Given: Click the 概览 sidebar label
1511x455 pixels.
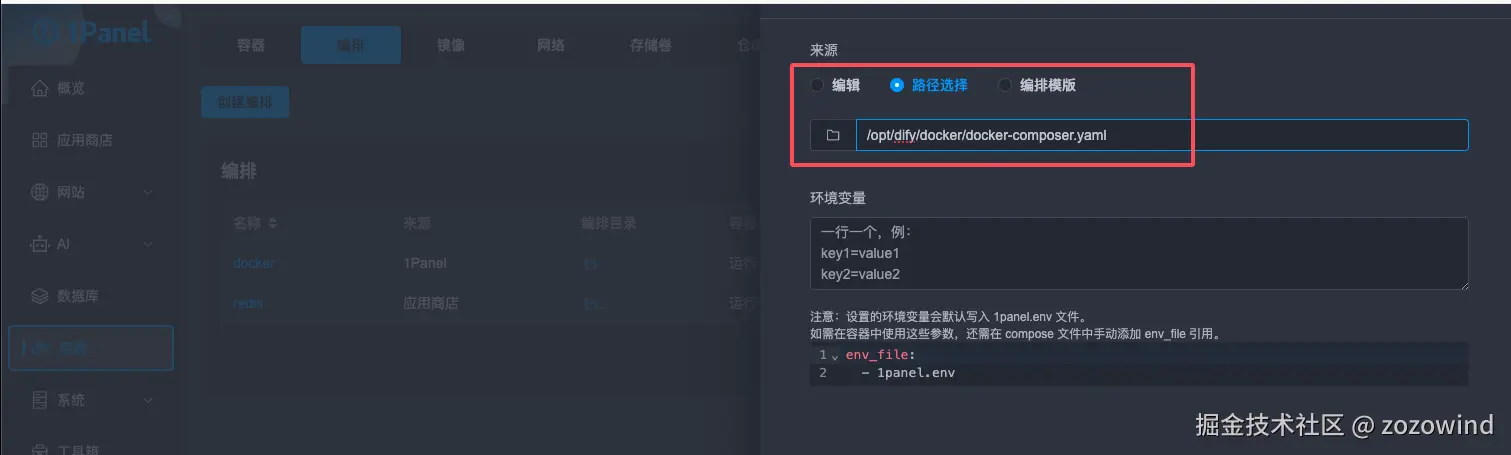Looking at the screenshot, I should [x=71, y=88].
